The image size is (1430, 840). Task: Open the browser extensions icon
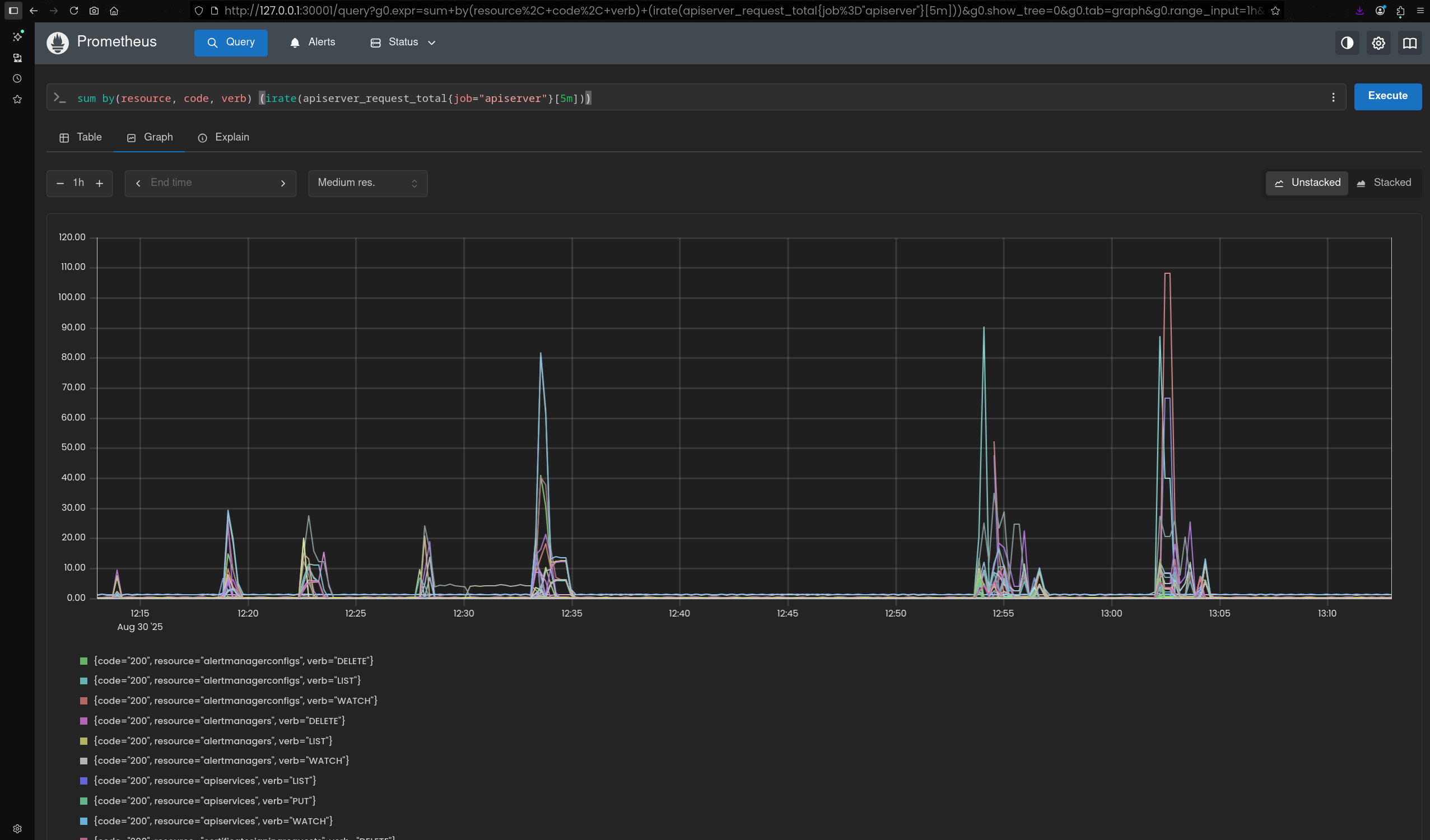(1400, 11)
